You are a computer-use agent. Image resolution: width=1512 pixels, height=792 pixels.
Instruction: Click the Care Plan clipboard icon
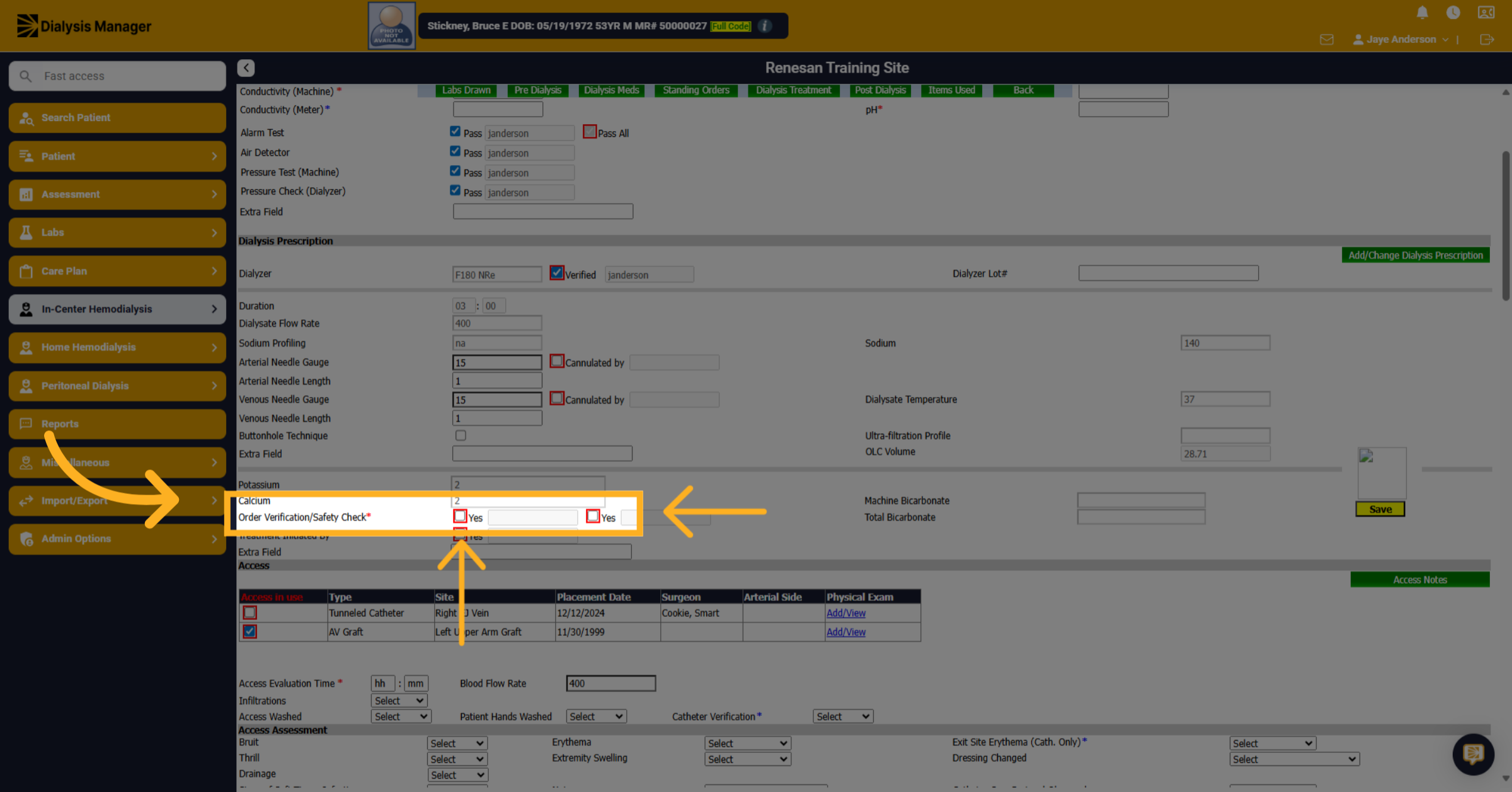pos(26,271)
